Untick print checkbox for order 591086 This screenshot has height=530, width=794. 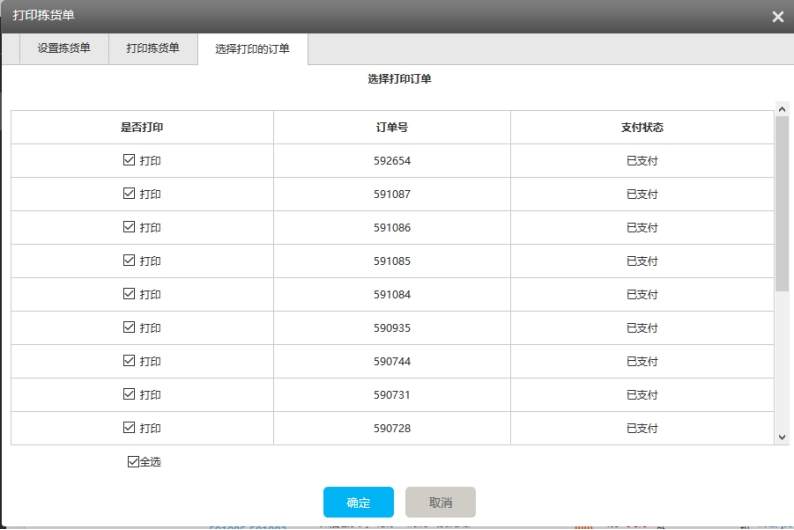coord(128,227)
